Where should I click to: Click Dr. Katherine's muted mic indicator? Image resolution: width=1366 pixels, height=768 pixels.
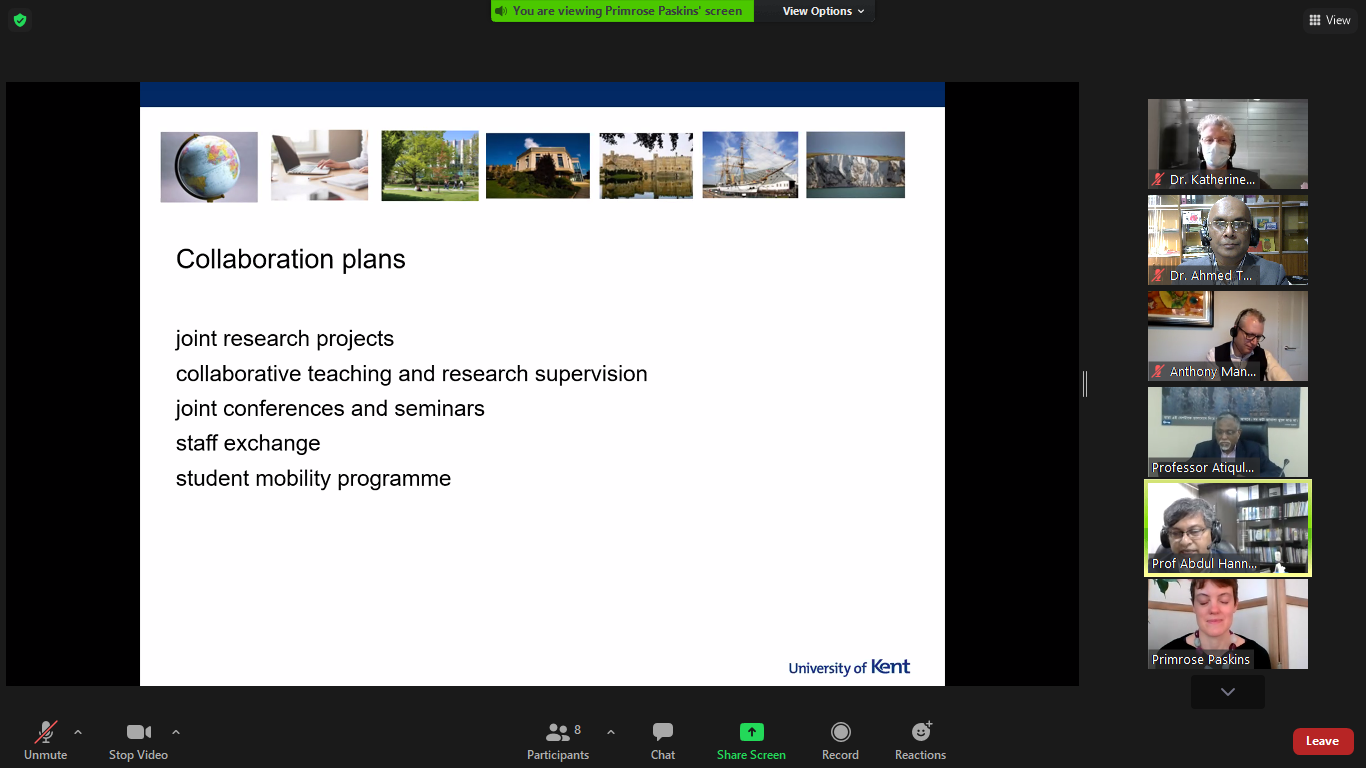tap(1159, 180)
